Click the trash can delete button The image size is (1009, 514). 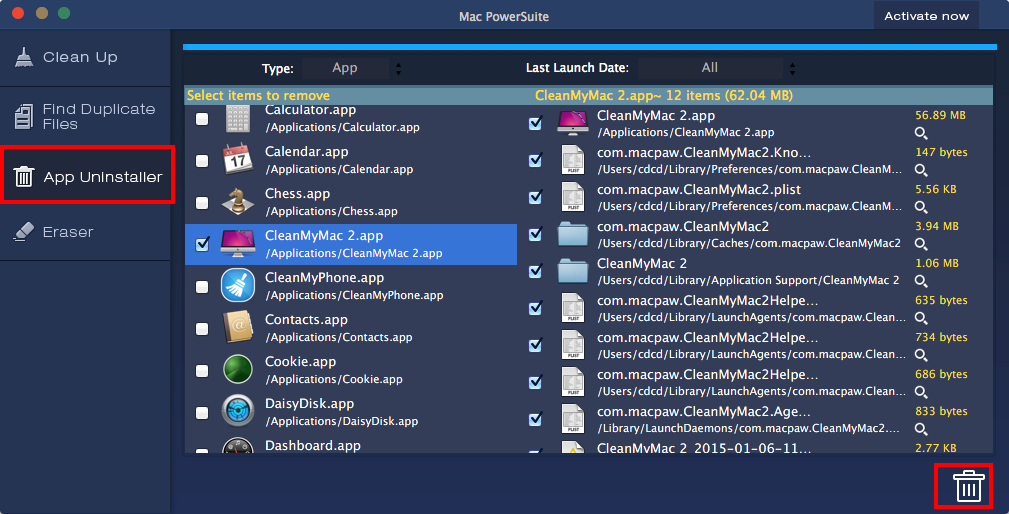pos(968,486)
